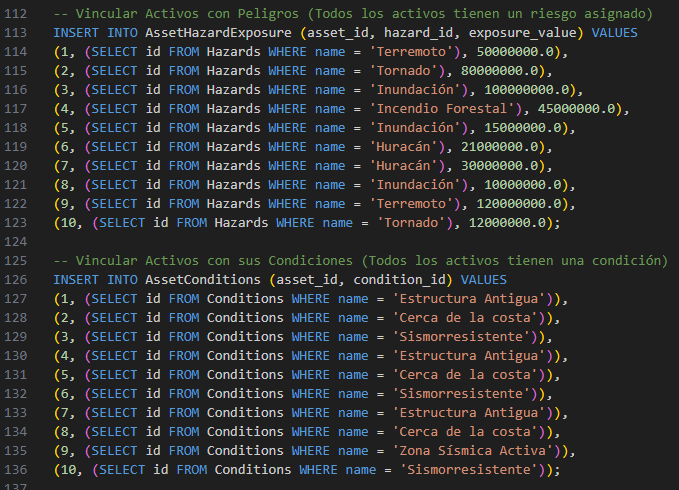This screenshot has height=490, width=679.
Task: Click the string 'Tornado' on line 115
Action: (403, 71)
